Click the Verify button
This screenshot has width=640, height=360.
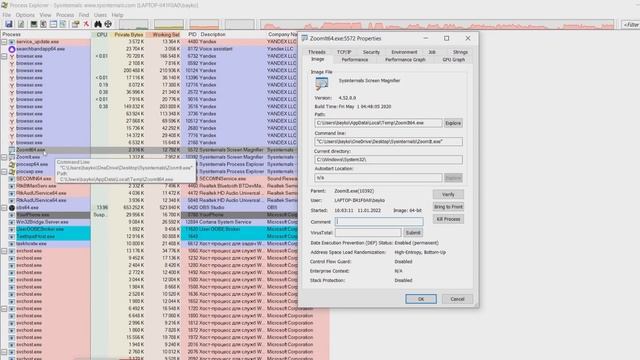coord(448,194)
